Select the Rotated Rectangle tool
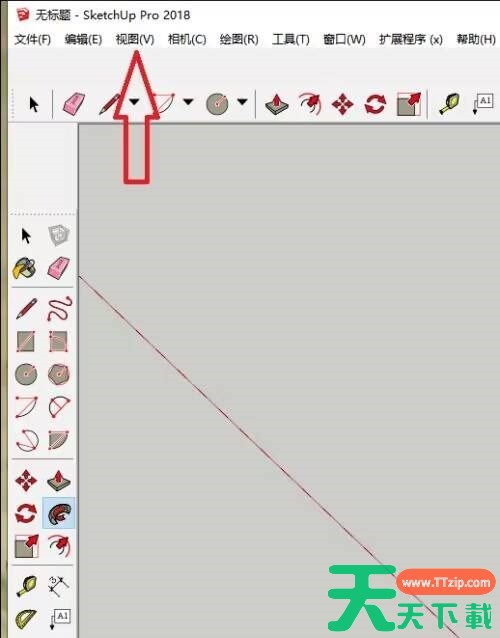Screen dimensions: 500x638 [59, 341]
